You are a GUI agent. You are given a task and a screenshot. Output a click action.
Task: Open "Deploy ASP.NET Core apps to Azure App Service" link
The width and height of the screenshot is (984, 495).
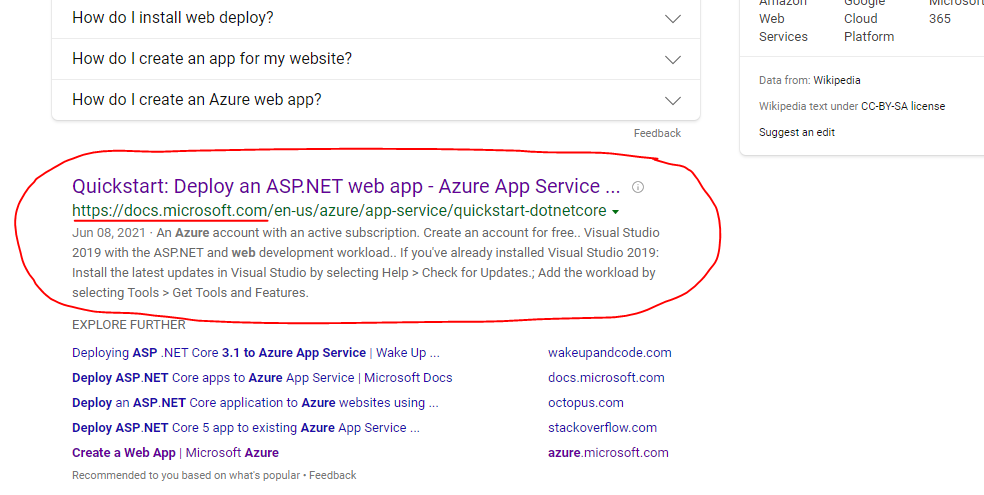[262, 378]
